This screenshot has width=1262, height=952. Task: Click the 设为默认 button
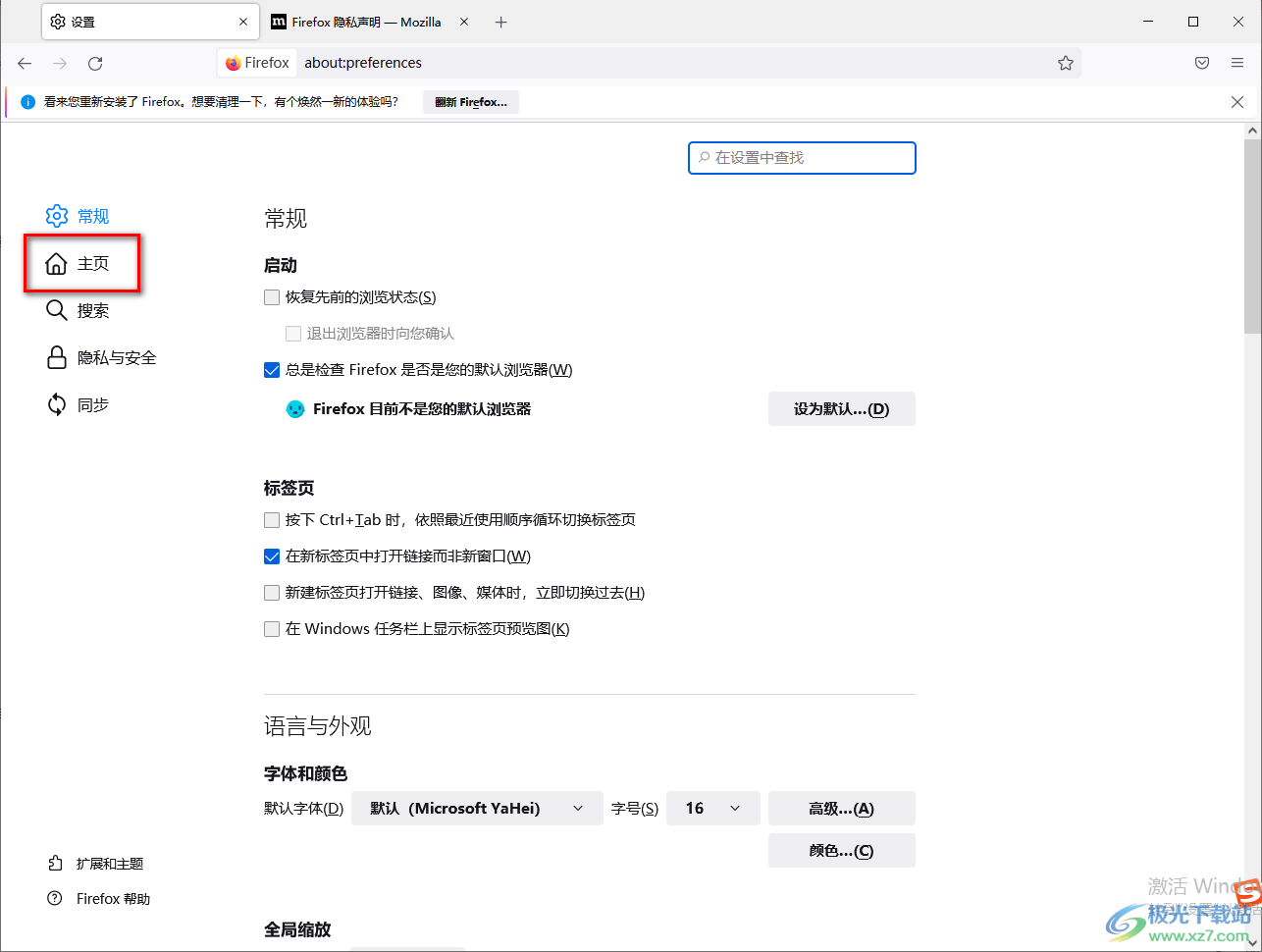point(842,409)
